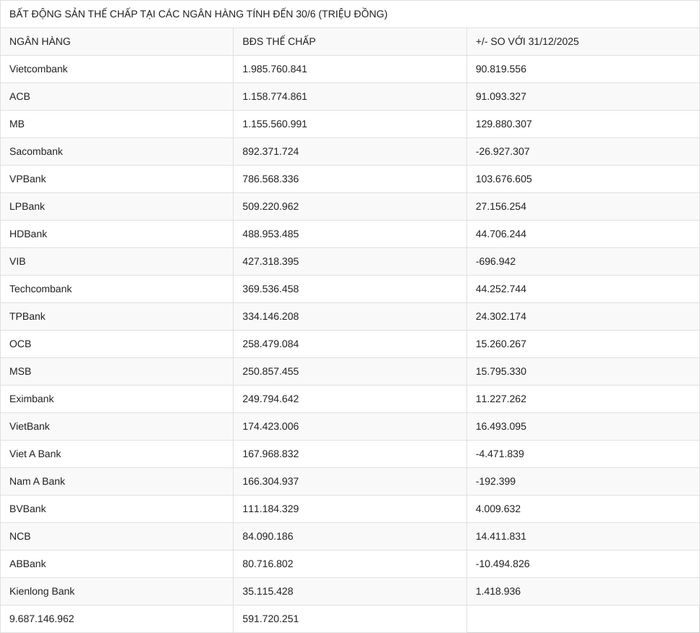Click the Kienlong Bank name cell
The image size is (700, 633).
[117, 591]
